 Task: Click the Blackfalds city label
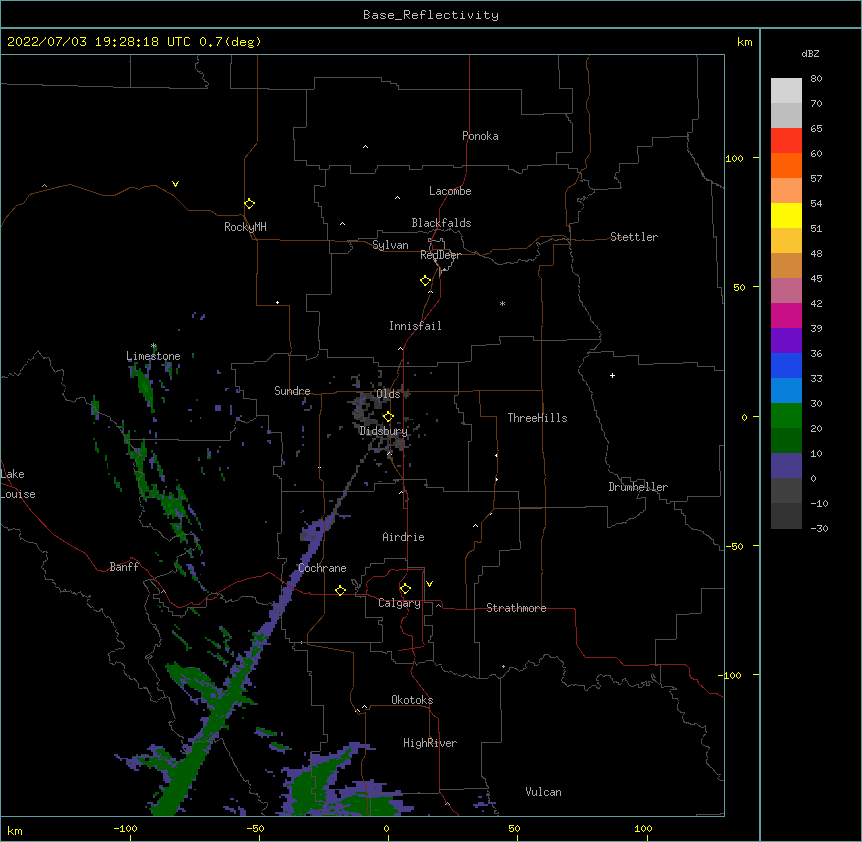pos(441,223)
